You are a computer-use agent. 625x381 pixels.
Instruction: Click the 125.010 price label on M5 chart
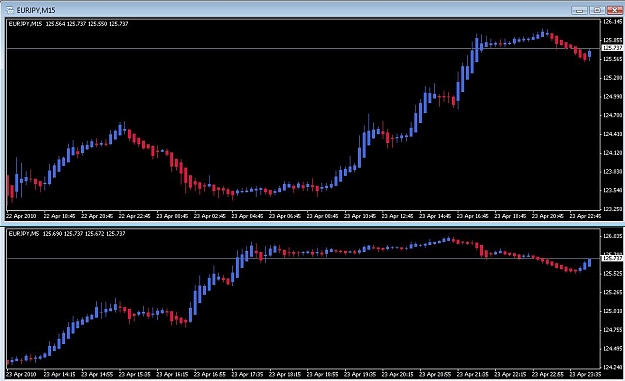click(x=613, y=311)
